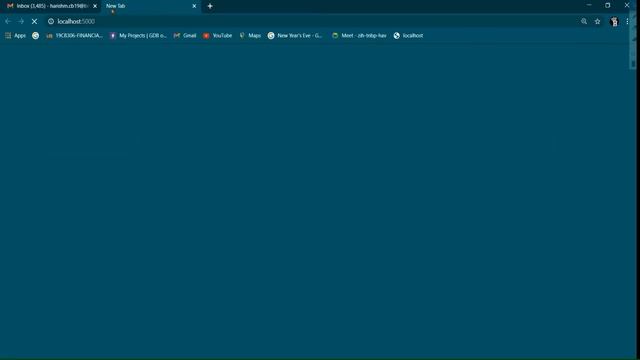This screenshot has width=640, height=360.
Task: Close the Inbox tab
Action: [95, 6]
